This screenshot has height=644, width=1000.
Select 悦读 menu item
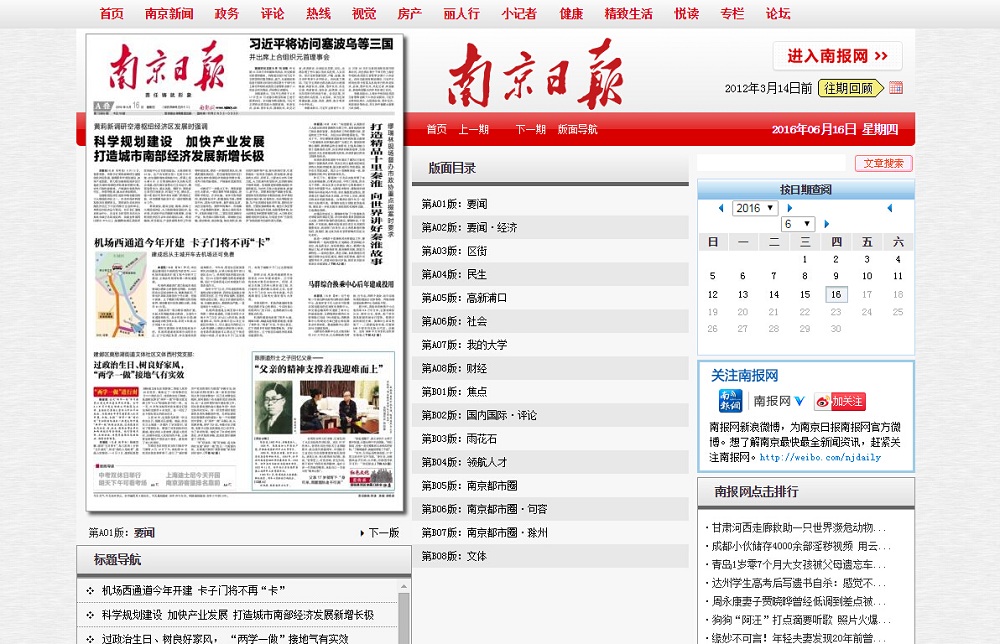pyautogui.click(x=686, y=13)
